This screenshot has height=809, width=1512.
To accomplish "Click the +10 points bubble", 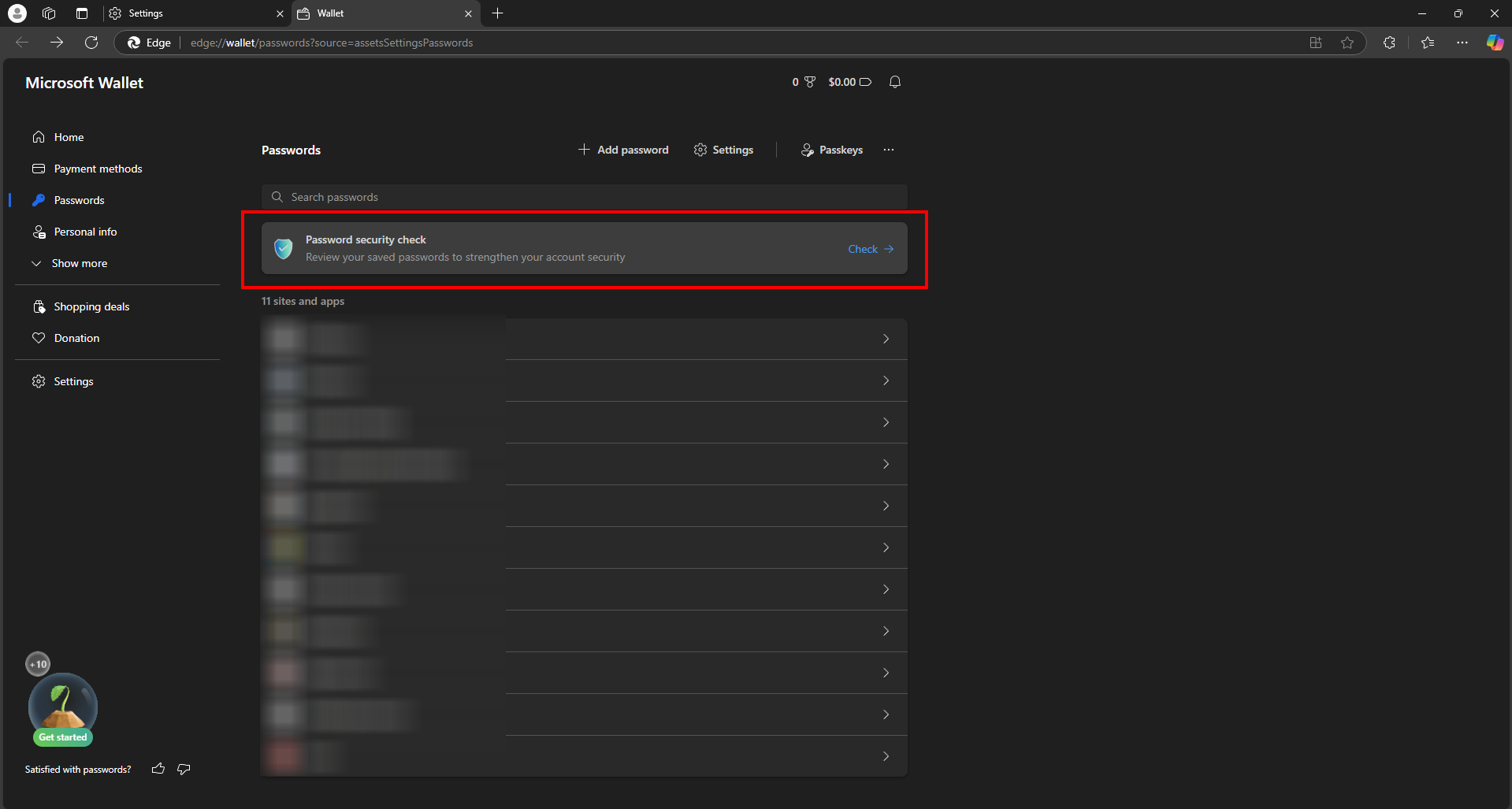I will click(38, 664).
